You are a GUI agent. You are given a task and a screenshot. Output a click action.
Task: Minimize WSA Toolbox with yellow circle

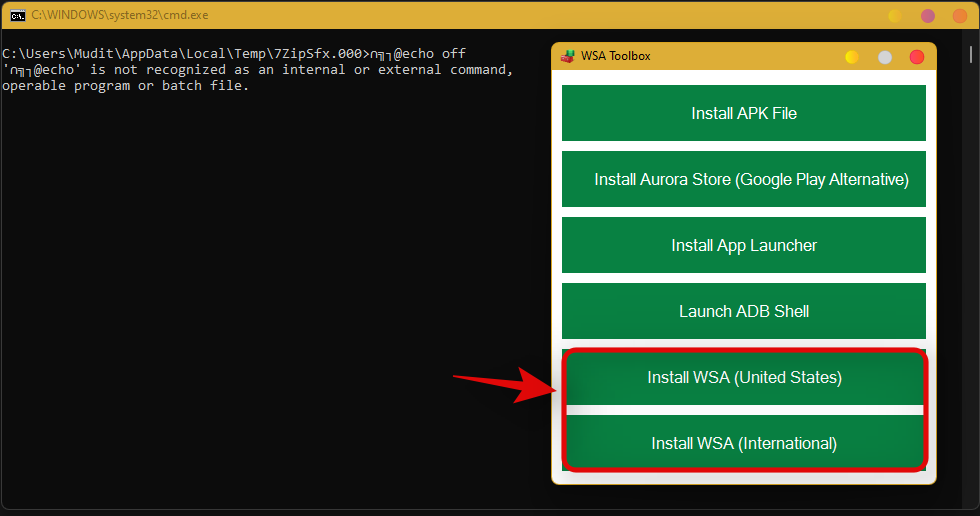click(x=852, y=57)
